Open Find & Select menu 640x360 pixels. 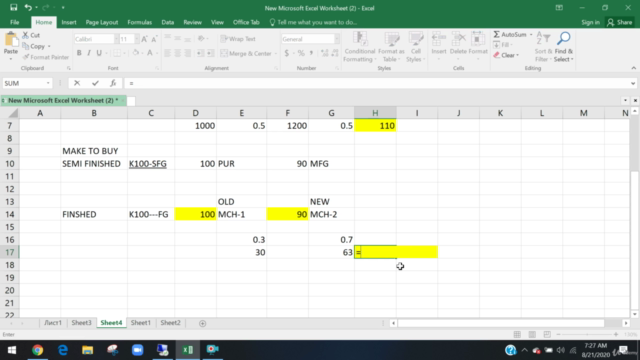[x=564, y=47]
